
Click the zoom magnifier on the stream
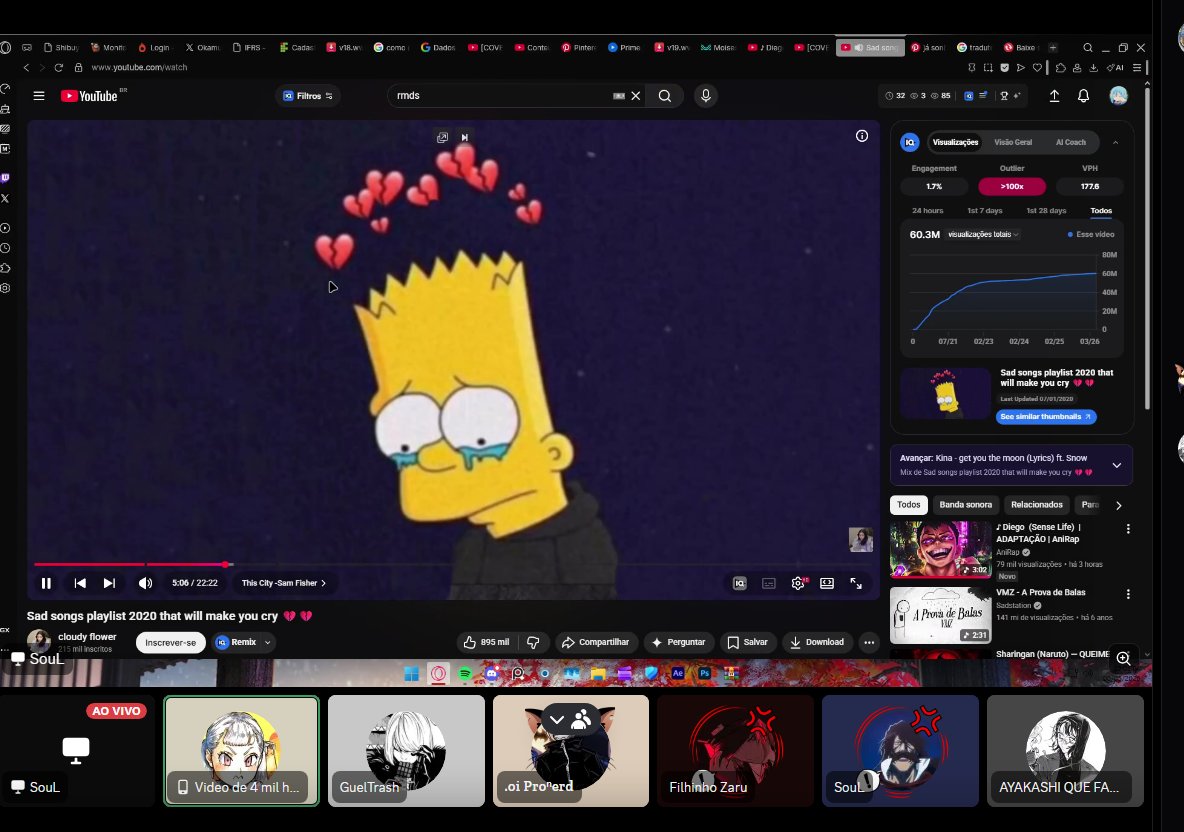[x=1124, y=658]
